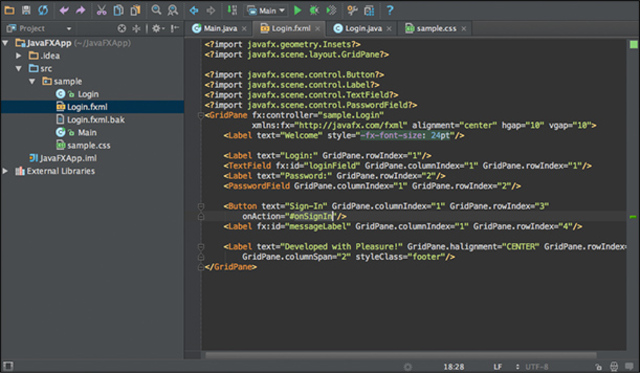
Task: Navigate Back with the blue arrow
Action: 194,10
